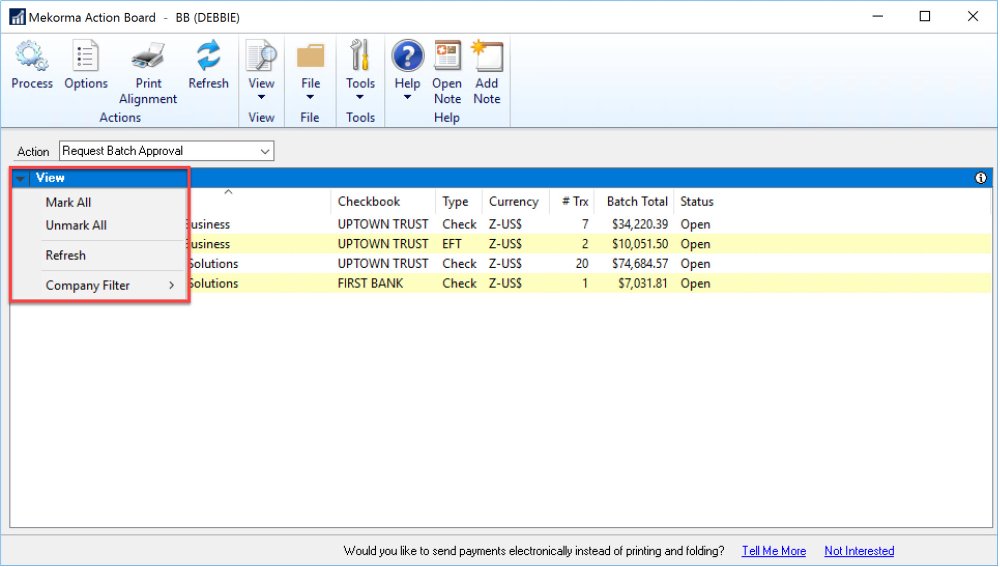Click the sort indicator caret above the list

click(228, 192)
